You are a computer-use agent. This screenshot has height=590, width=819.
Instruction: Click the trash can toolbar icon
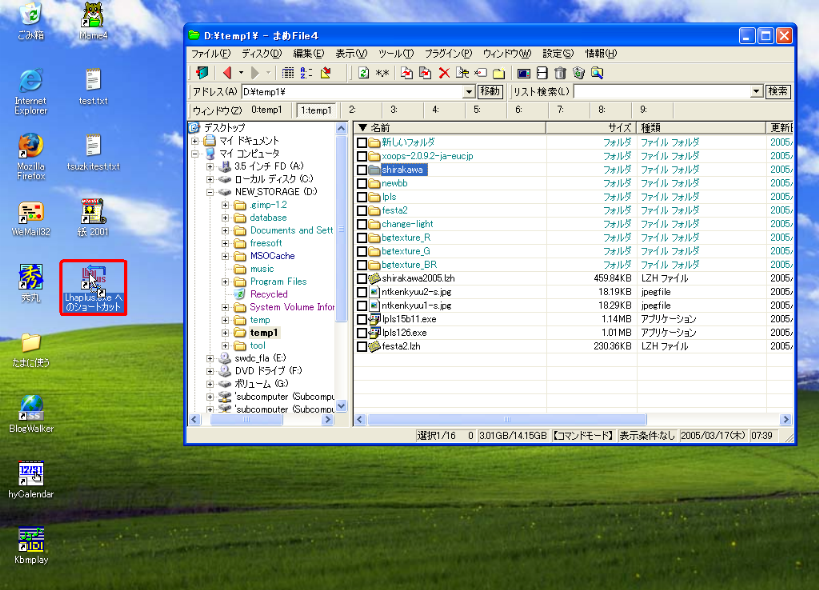pos(560,73)
